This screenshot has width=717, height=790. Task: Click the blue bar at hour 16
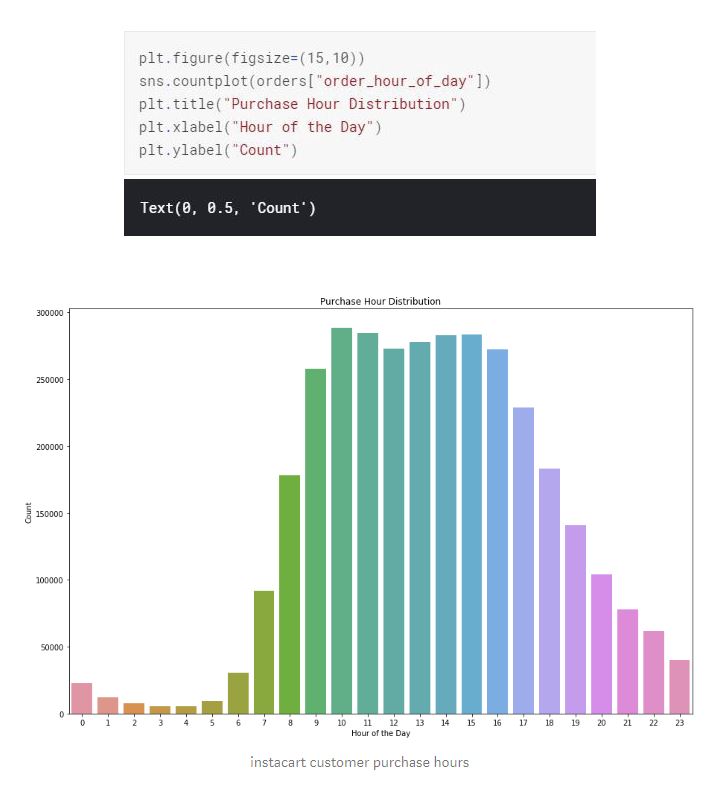pos(497,531)
